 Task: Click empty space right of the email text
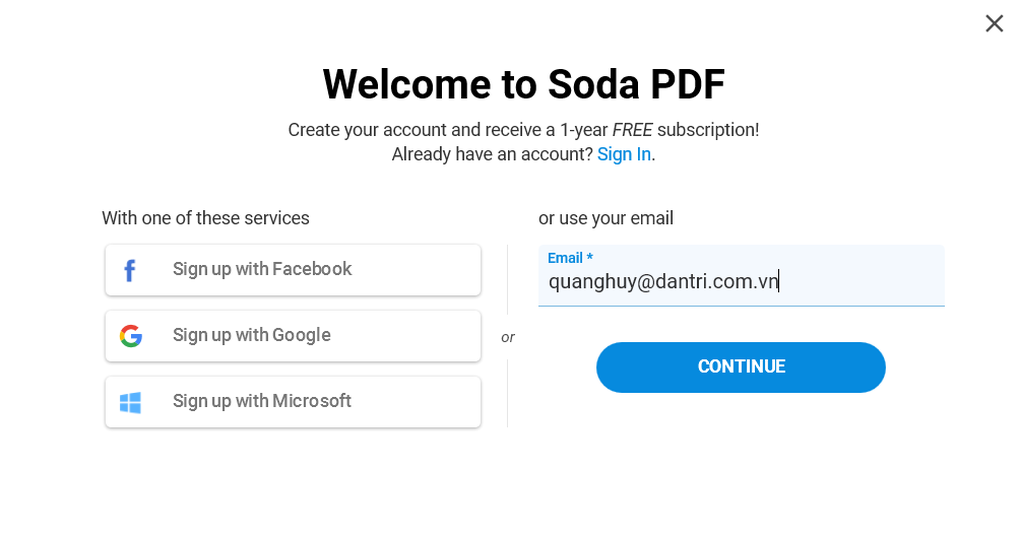point(862,281)
